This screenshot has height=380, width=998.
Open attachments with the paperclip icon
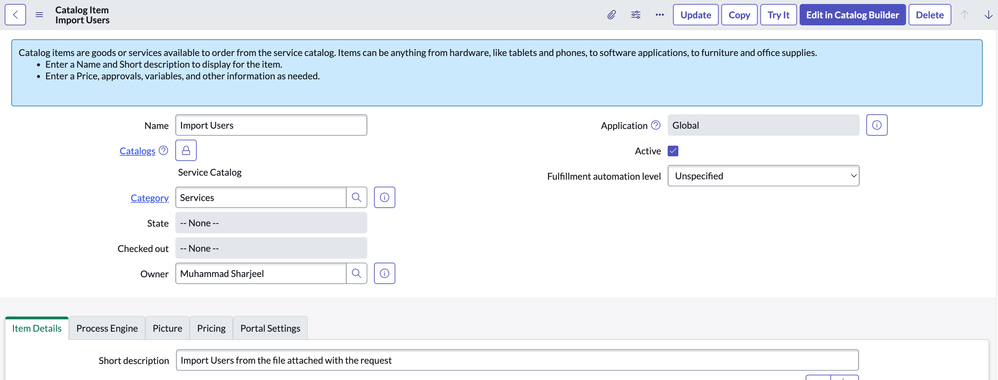(611, 15)
